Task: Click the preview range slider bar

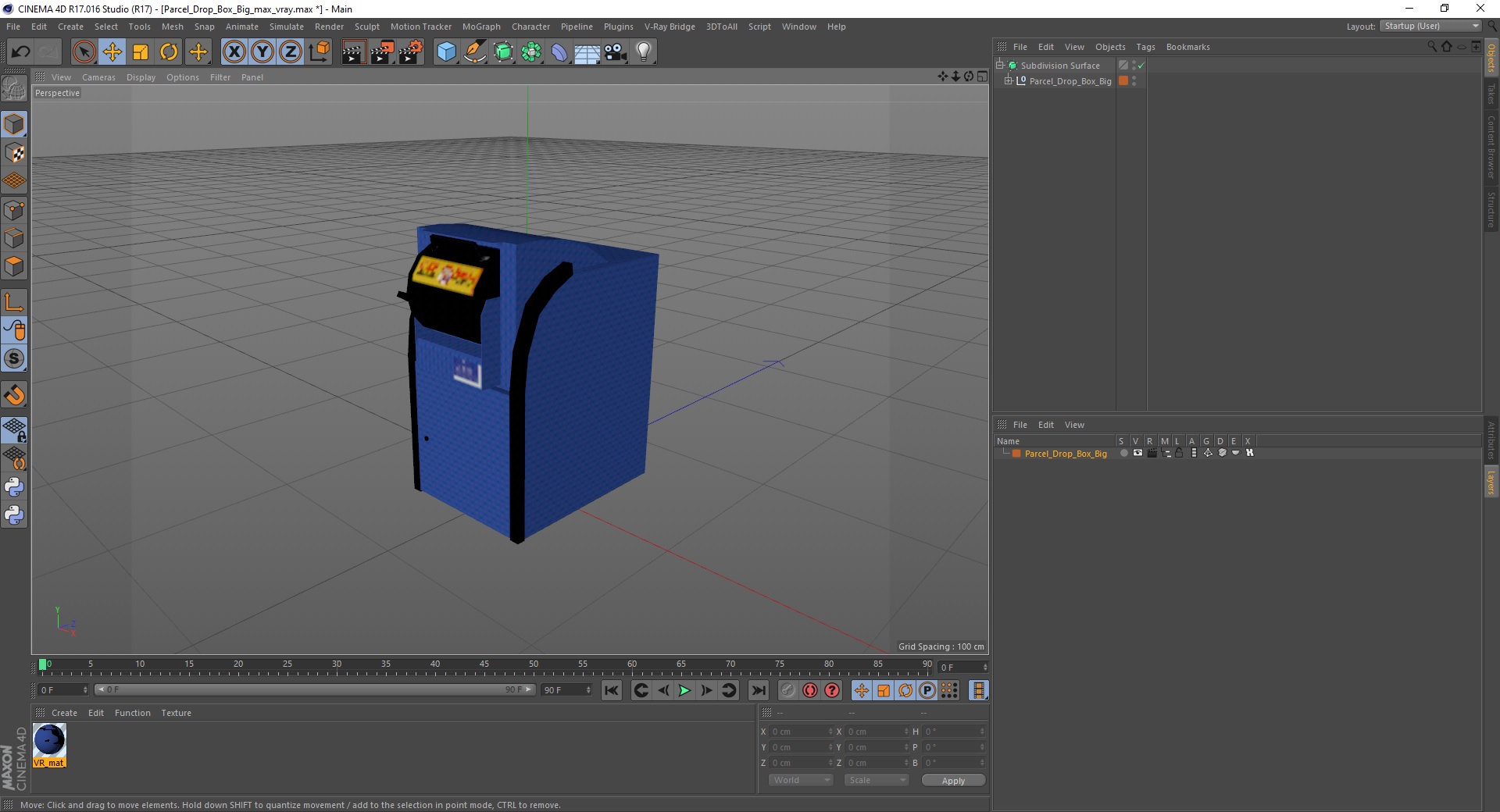Action: (315, 689)
